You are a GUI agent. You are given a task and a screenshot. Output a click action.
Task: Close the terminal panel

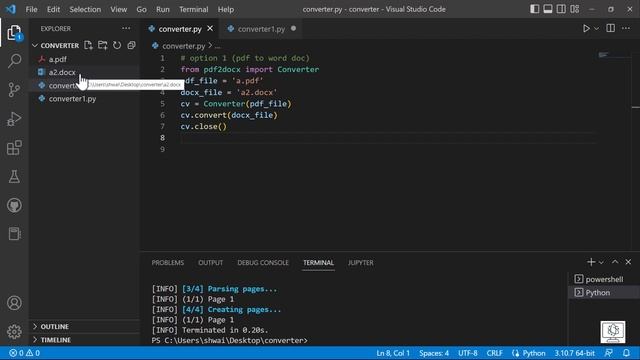(628, 262)
